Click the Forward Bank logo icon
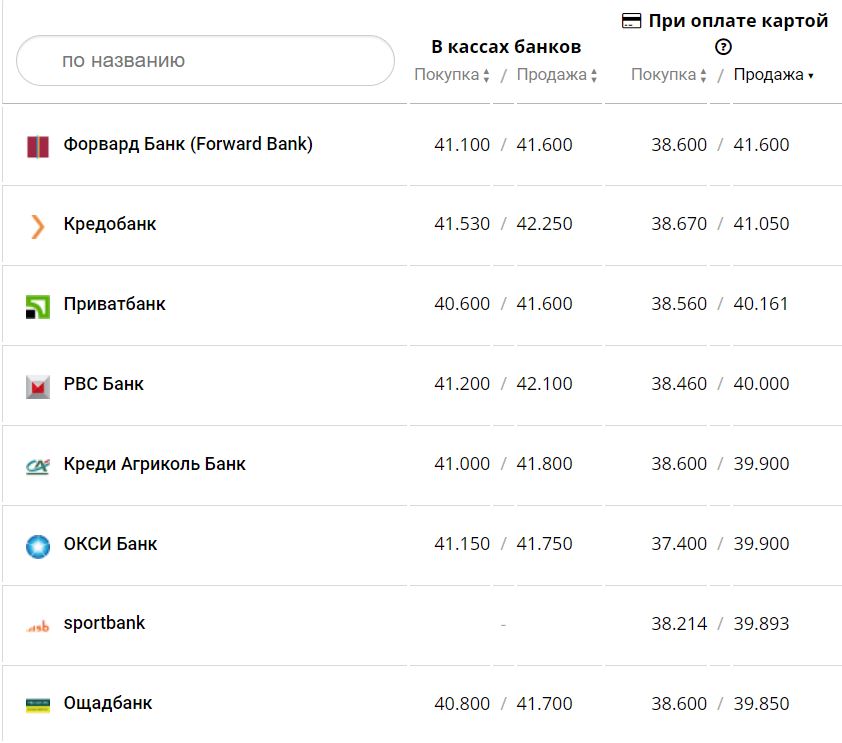This screenshot has height=743, width=842. (37, 146)
